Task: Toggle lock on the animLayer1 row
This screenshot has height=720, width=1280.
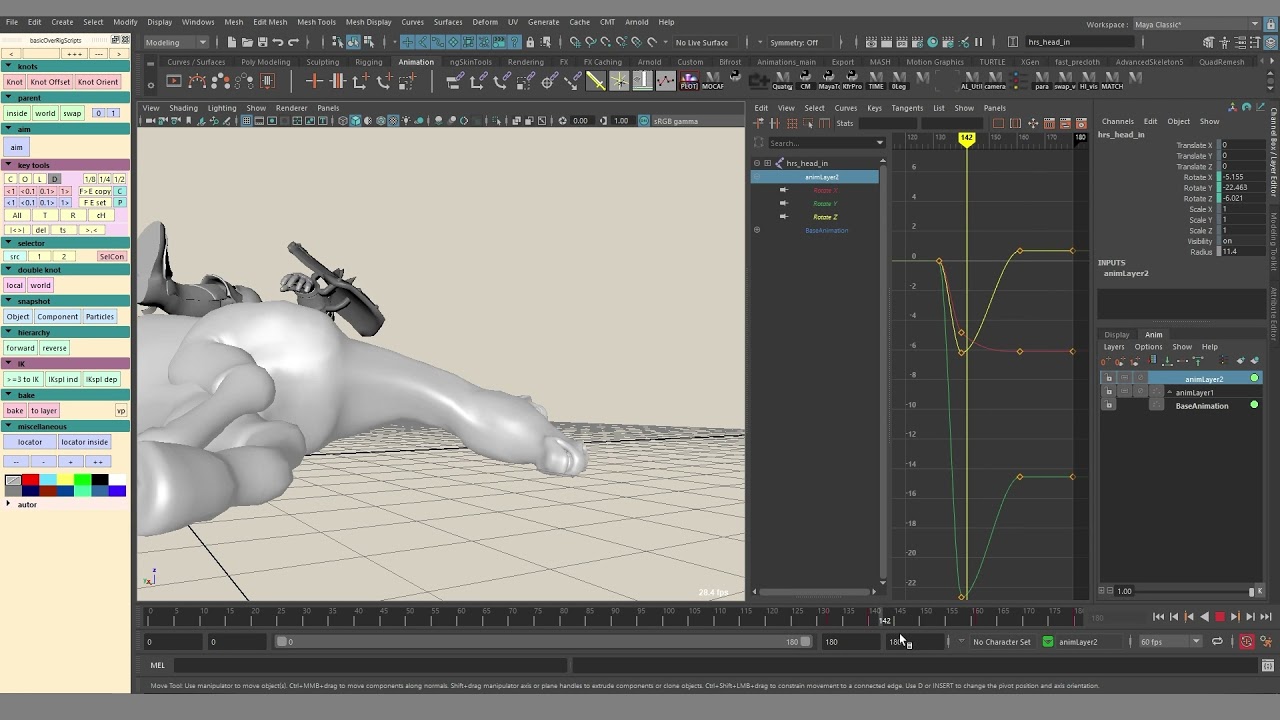Action: coord(1108,392)
